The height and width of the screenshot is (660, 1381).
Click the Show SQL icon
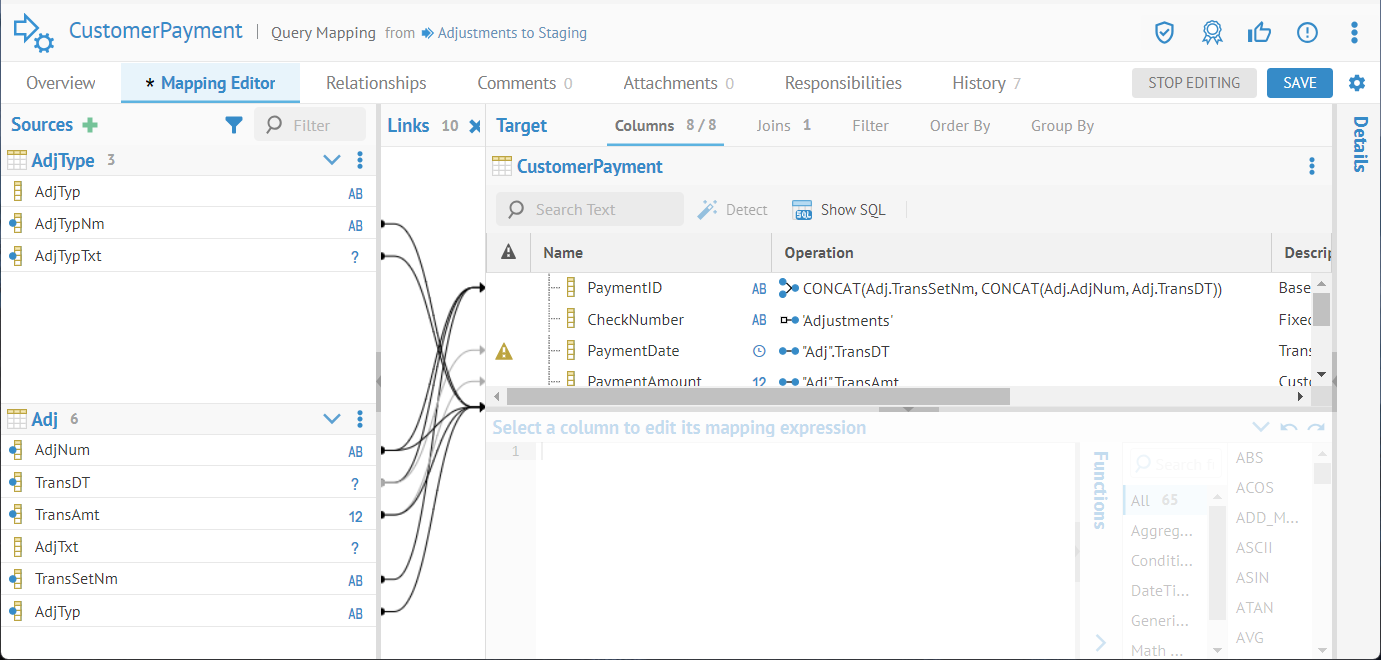click(x=802, y=210)
